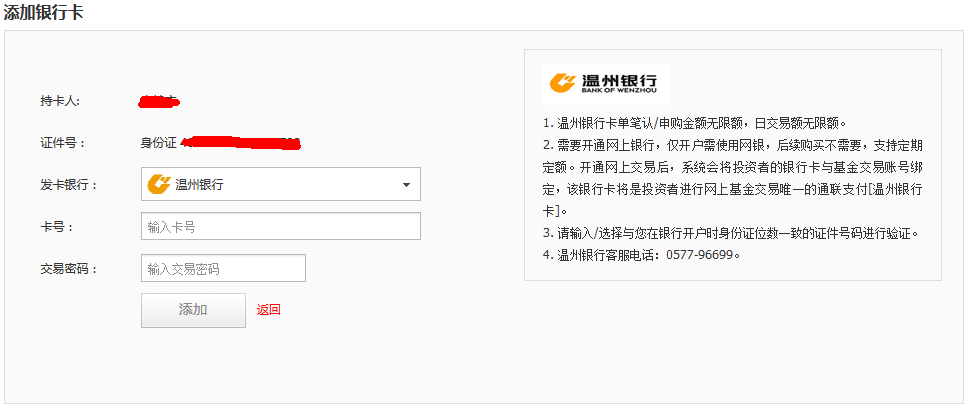Screen dimensions: 973x417
Task: Open the 温州银行 bank selection box
Action: coord(280,184)
